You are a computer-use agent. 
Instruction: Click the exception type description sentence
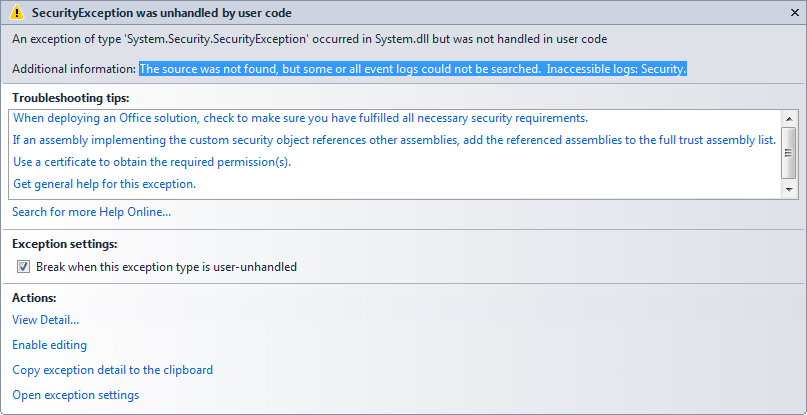309,39
